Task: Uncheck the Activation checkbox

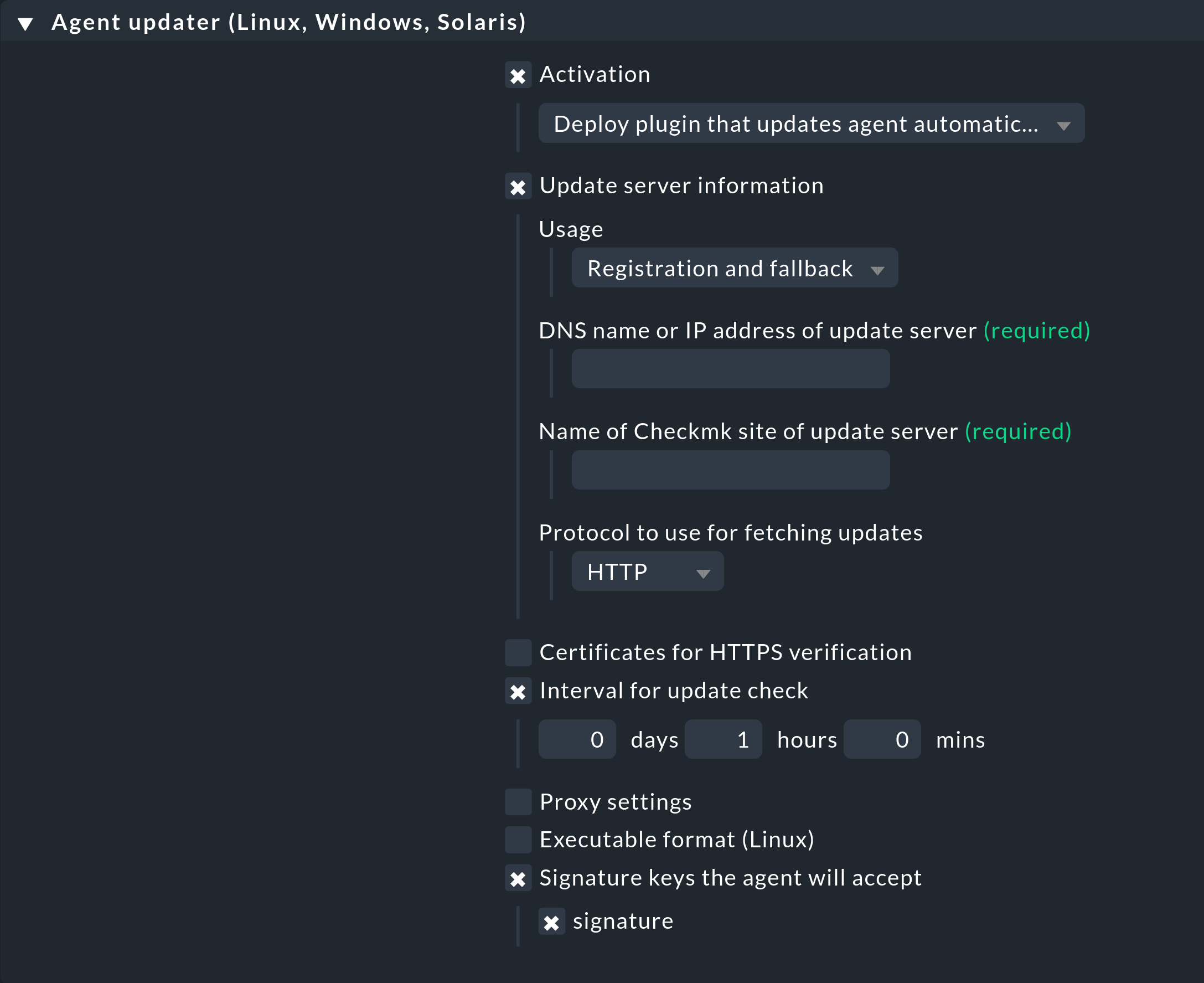Action: (518, 75)
